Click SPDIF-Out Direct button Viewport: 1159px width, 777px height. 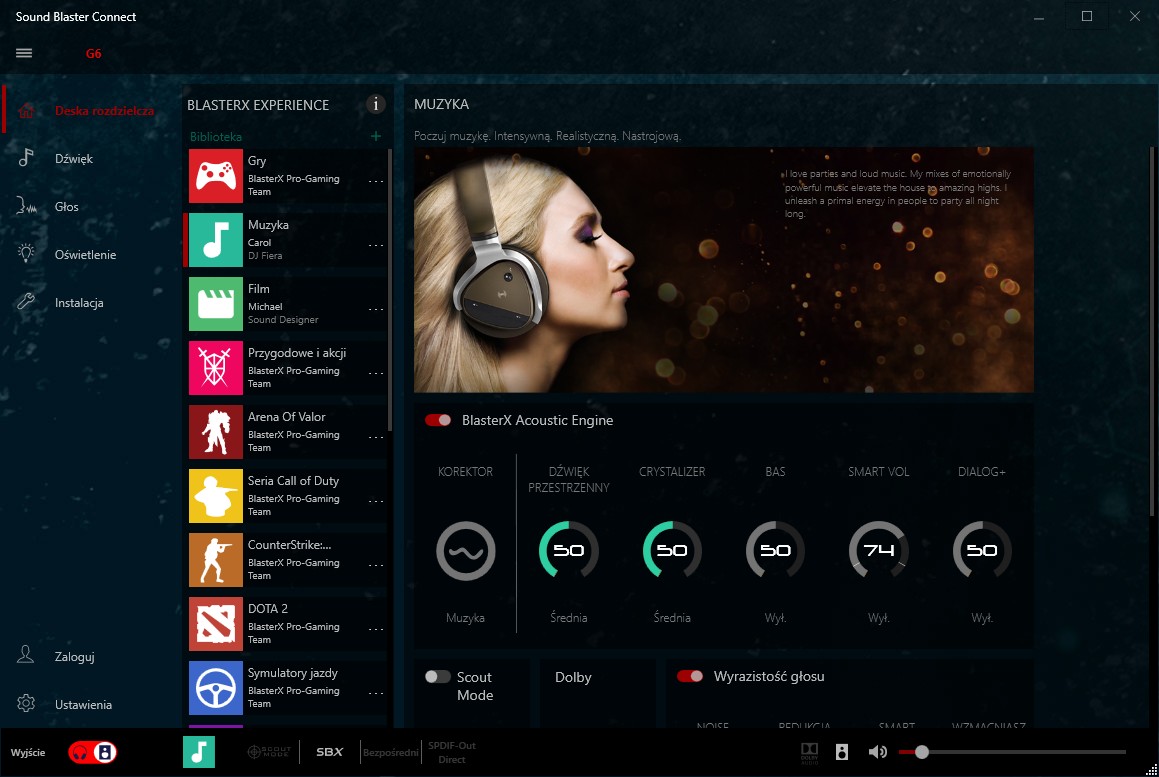coord(452,753)
